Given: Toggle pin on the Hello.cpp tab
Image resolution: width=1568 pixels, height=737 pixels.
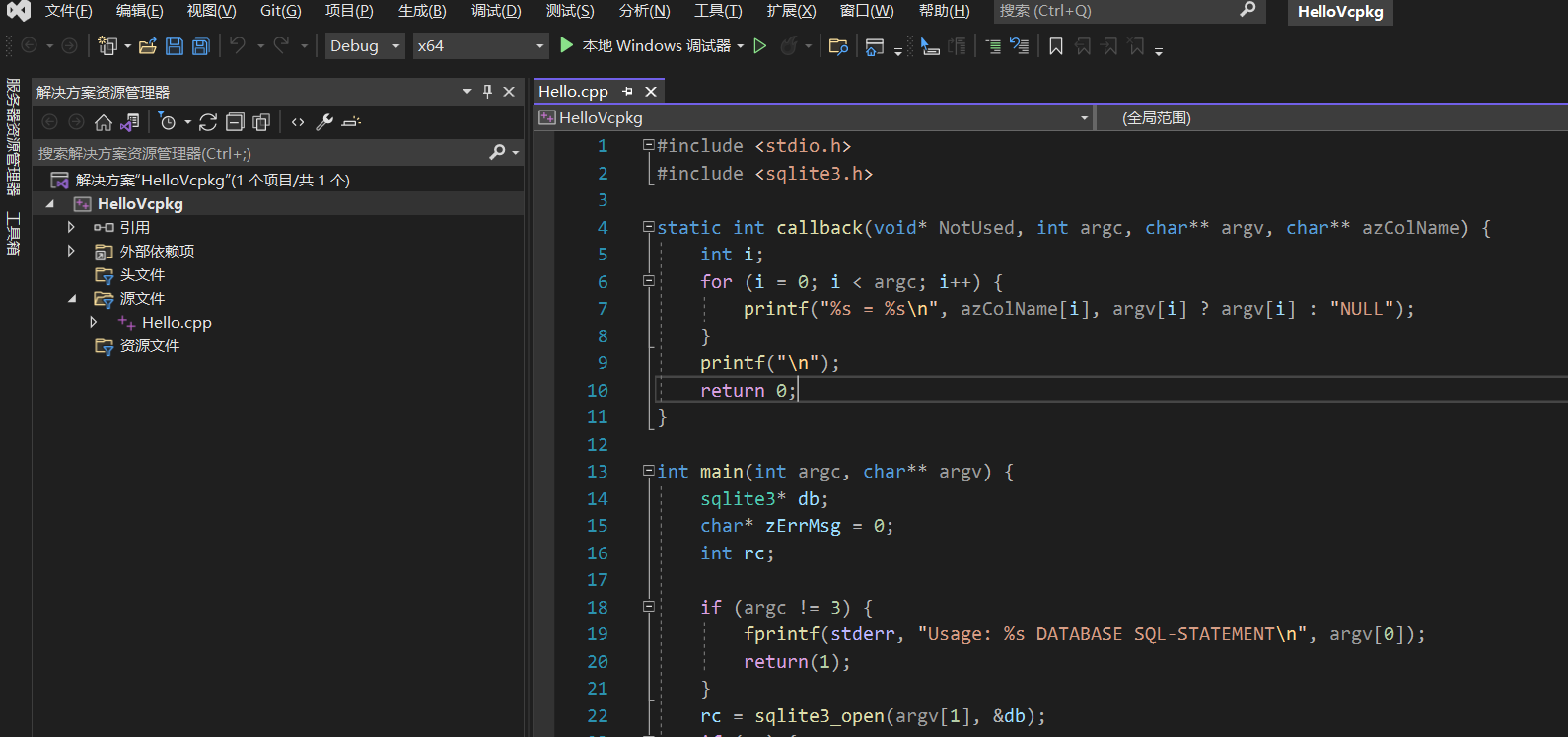Looking at the screenshot, I should point(627,91).
